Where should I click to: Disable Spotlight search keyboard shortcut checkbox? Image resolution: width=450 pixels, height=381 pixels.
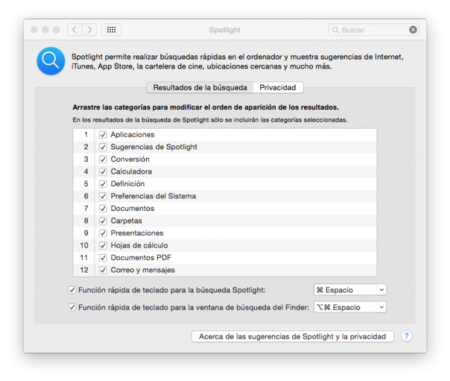click(72, 290)
